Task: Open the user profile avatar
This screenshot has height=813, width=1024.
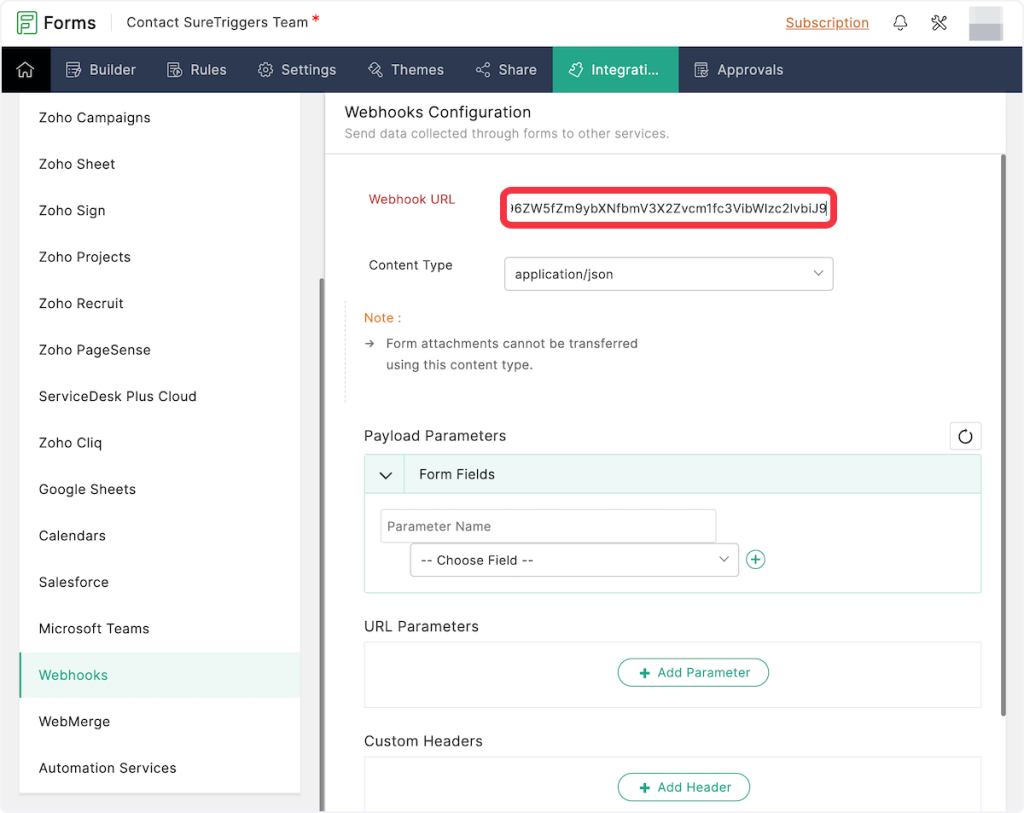Action: [986, 23]
